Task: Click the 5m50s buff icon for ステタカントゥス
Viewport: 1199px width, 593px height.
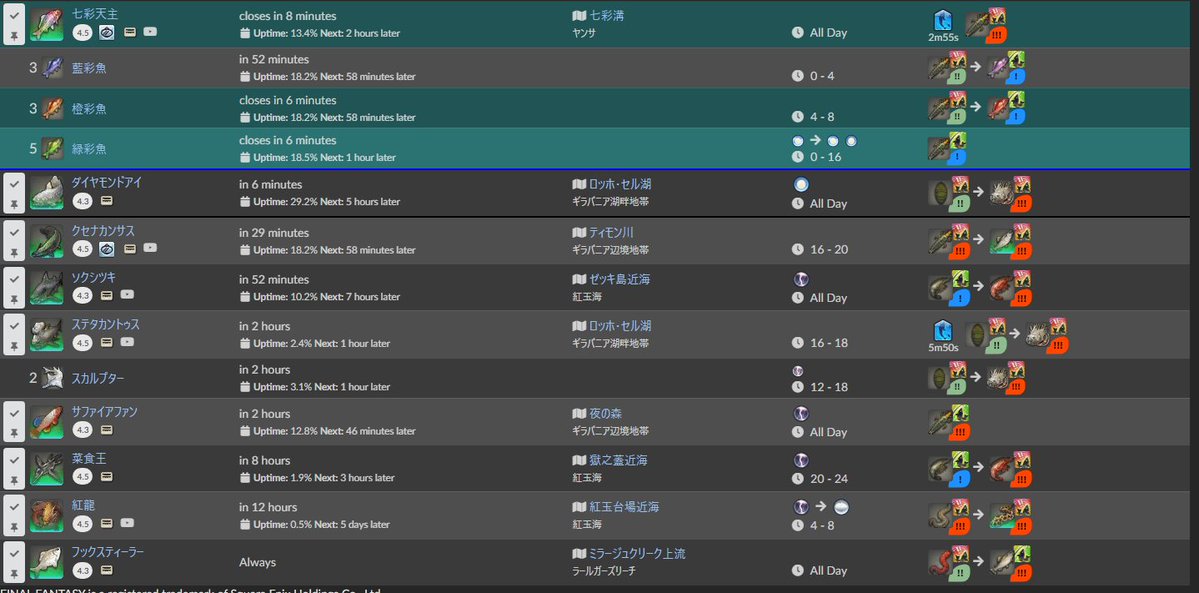Action: tap(943, 331)
